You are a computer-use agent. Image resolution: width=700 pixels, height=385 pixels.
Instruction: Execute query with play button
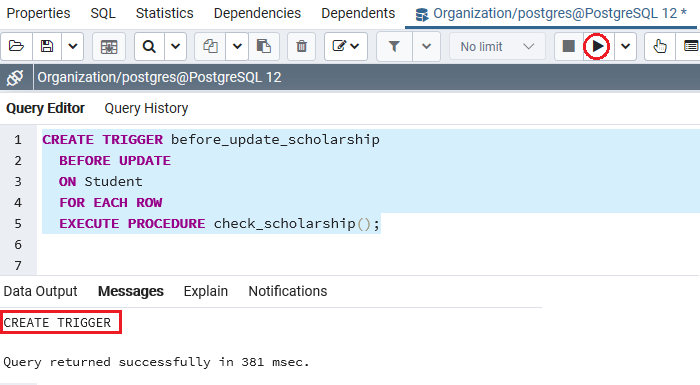click(597, 46)
